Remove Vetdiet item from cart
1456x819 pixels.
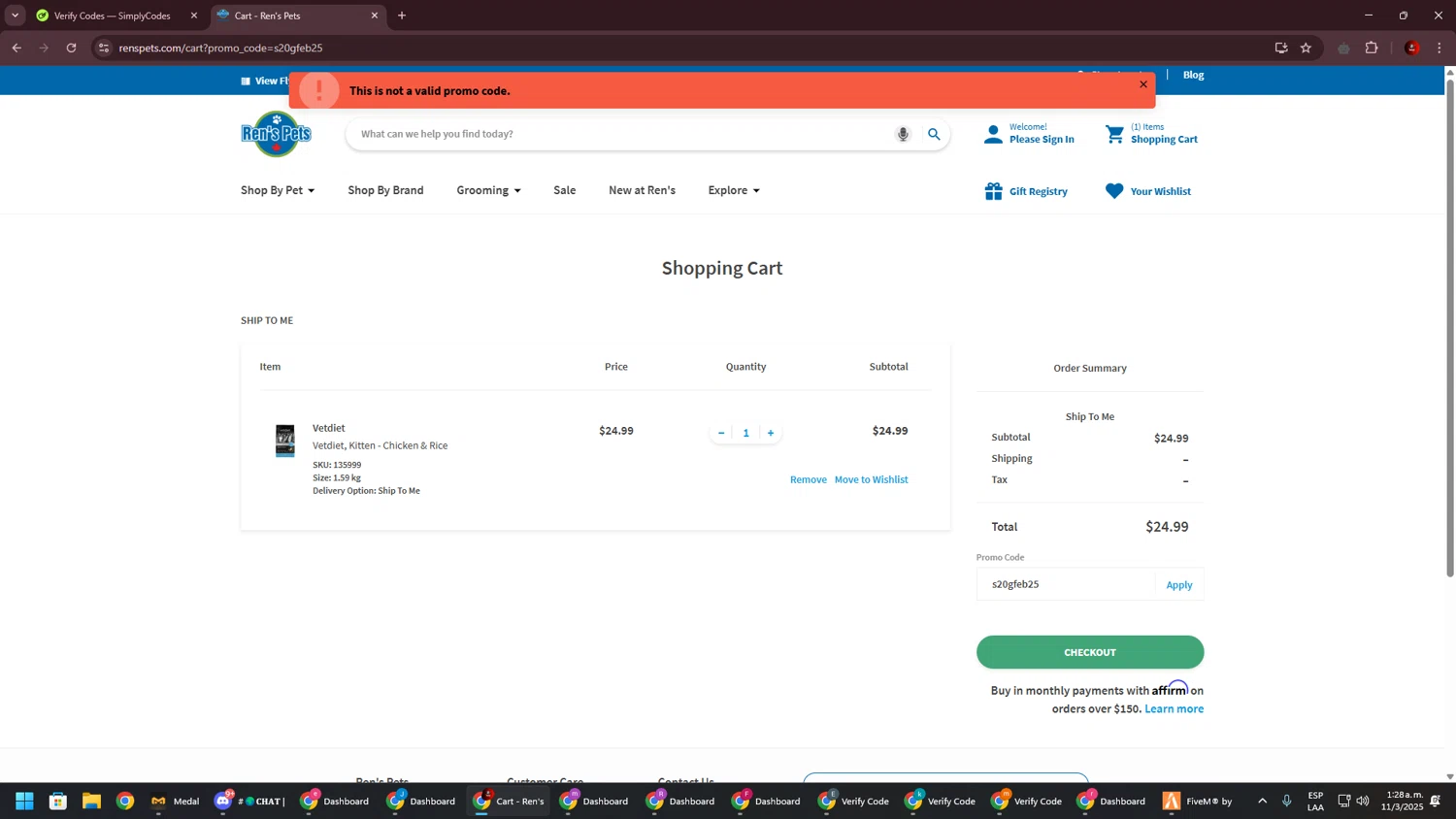tap(808, 479)
